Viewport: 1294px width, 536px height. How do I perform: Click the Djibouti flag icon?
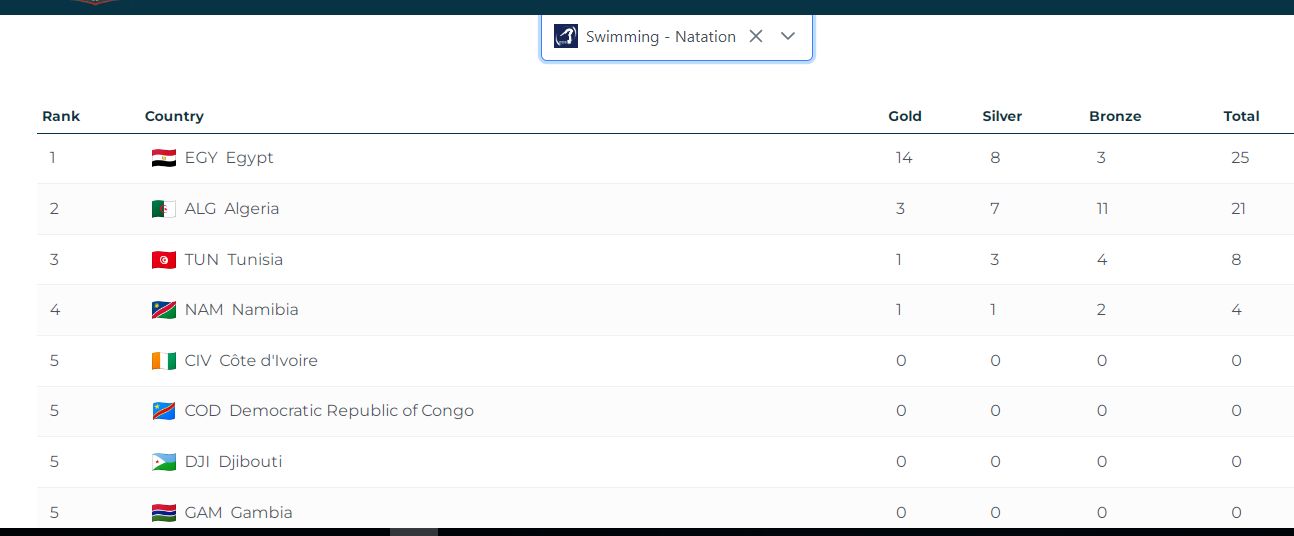pos(164,462)
